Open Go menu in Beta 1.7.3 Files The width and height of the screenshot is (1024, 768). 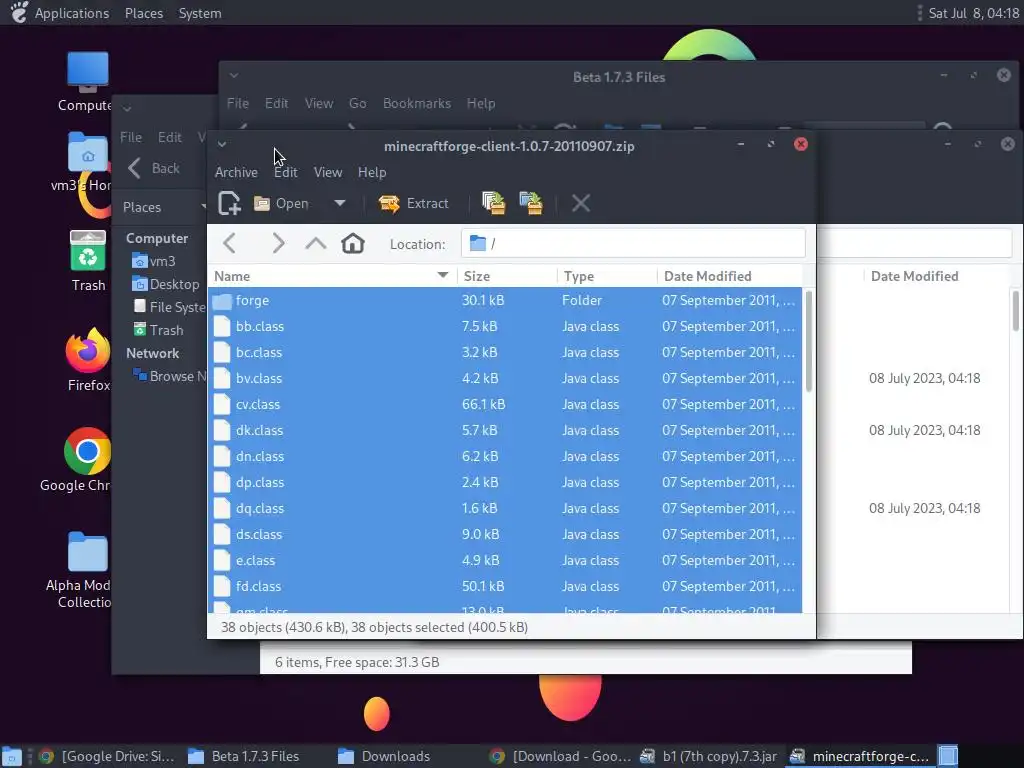(357, 103)
